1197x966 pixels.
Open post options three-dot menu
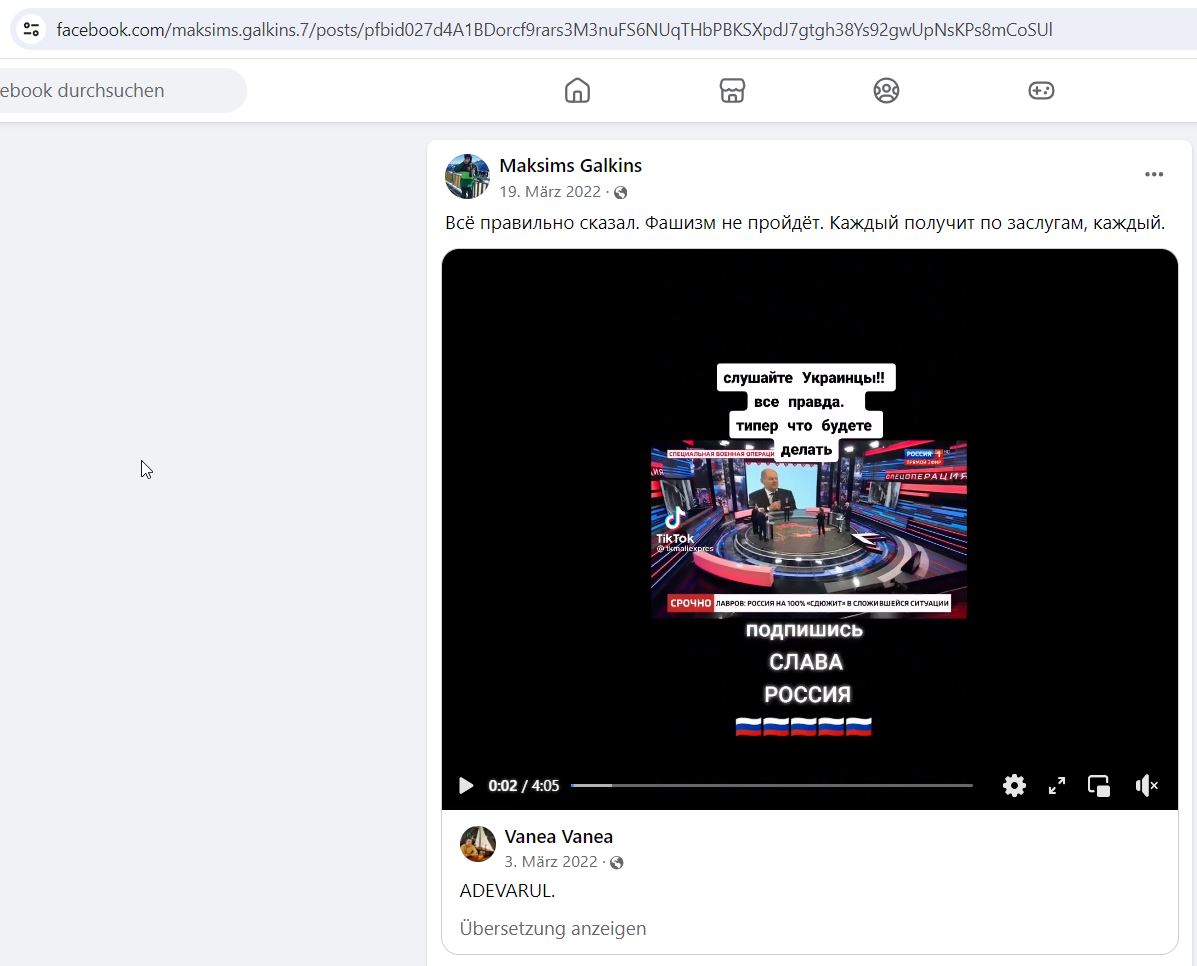coord(1153,175)
